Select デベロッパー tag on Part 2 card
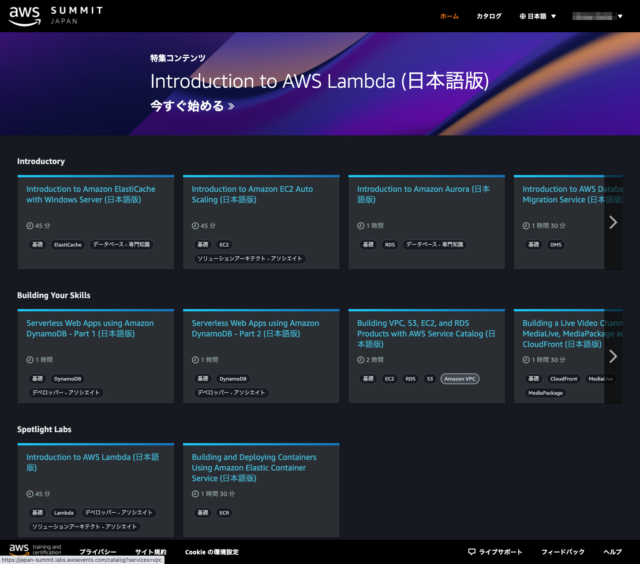Viewport: 640px width, 564px height. (231, 393)
